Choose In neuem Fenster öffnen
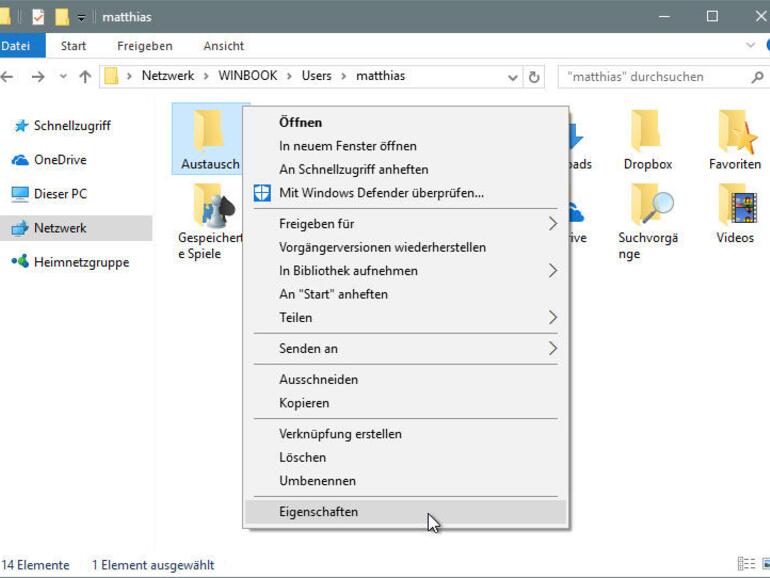 pyautogui.click(x=406, y=146)
